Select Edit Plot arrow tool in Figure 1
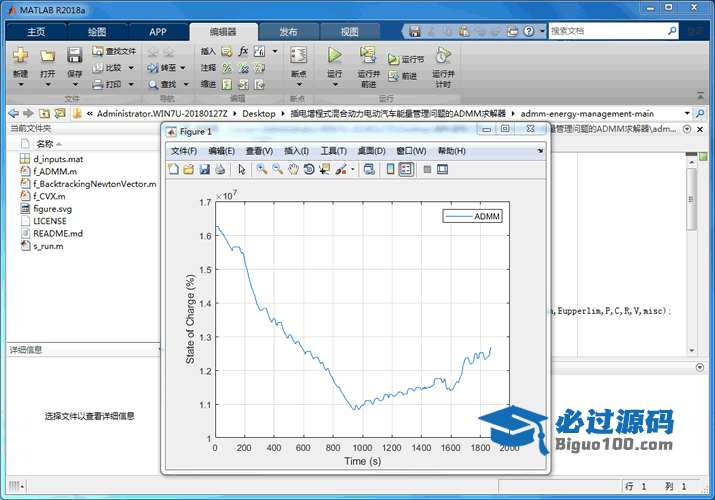This screenshot has width=715, height=500. tap(242, 169)
